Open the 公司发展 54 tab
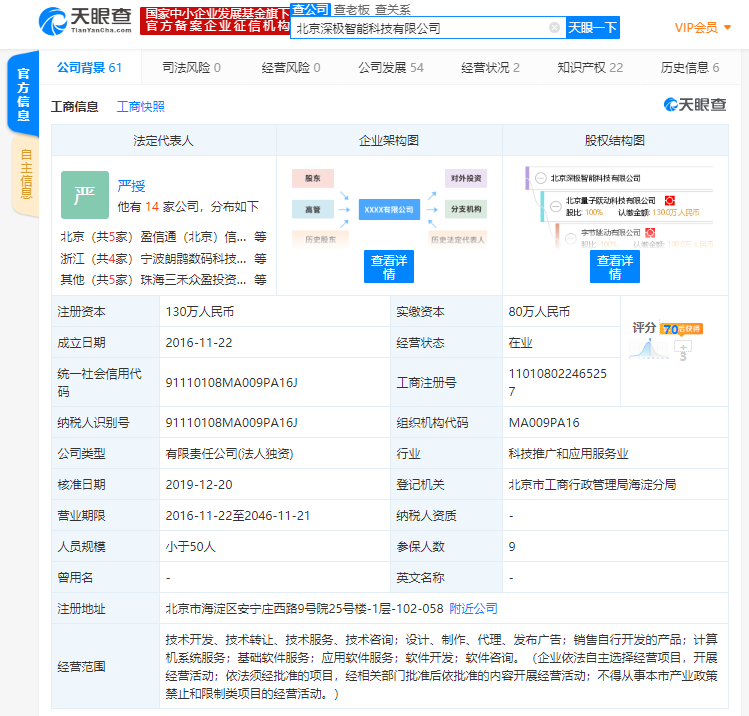Screen dimensions: 749x716 (x=391, y=68)
